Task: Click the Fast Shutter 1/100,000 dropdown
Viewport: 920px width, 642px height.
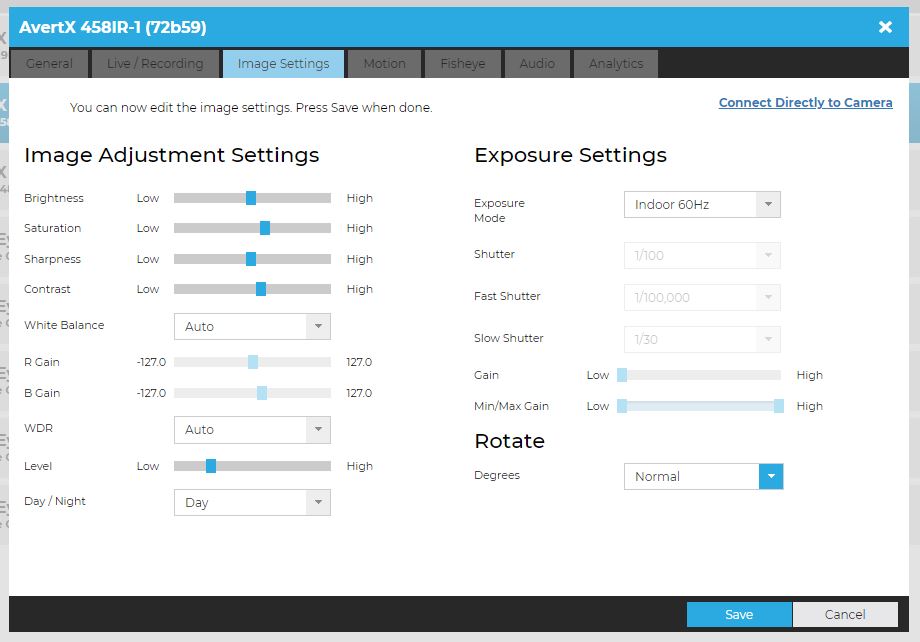Action: [702, 298]
